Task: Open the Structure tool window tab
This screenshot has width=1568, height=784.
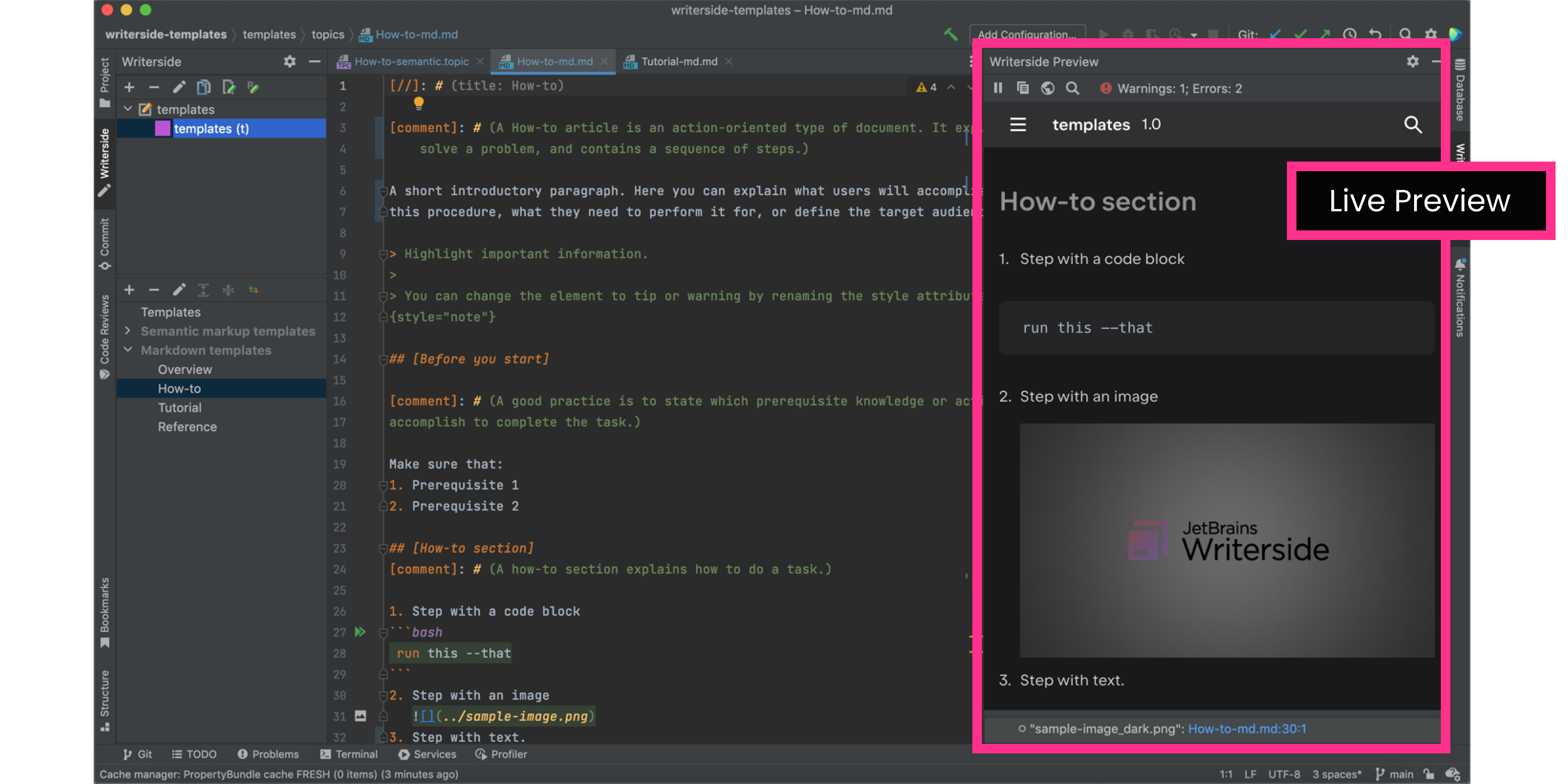Action: tap(105, 701)
